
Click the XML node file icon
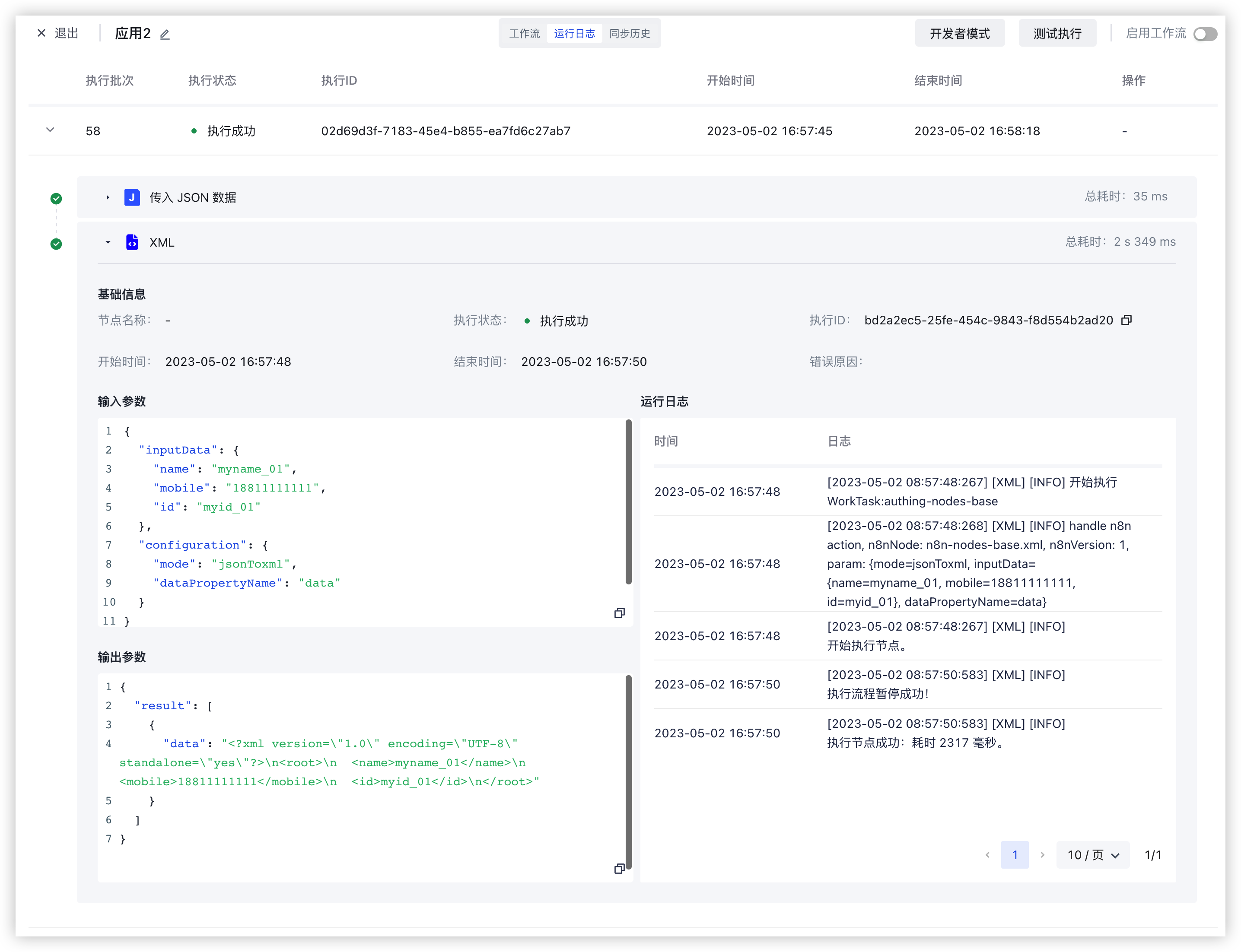[132, 242]
